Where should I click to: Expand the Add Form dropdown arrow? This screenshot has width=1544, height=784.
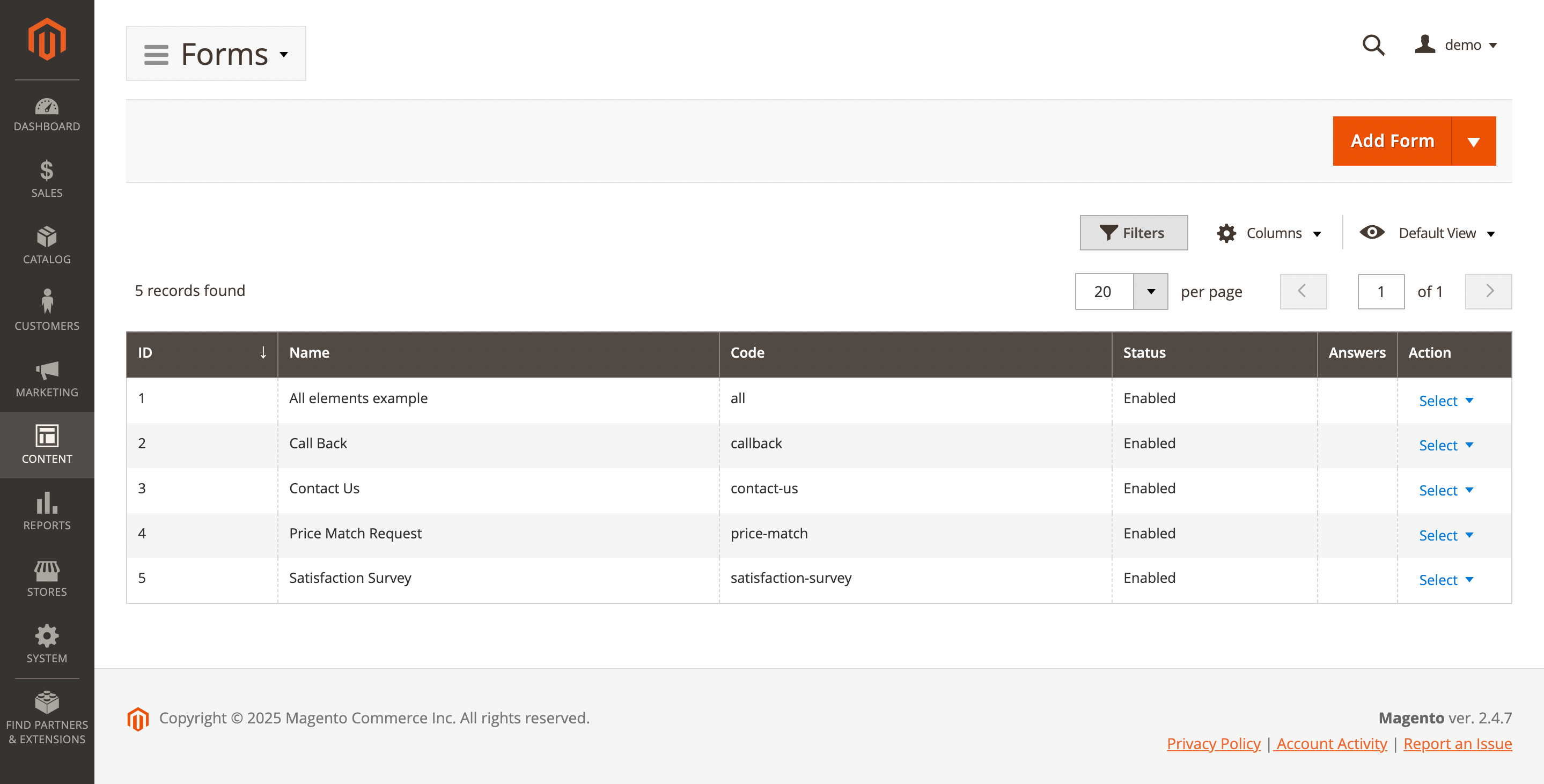pyautogui.click(x=1473, y=142)
